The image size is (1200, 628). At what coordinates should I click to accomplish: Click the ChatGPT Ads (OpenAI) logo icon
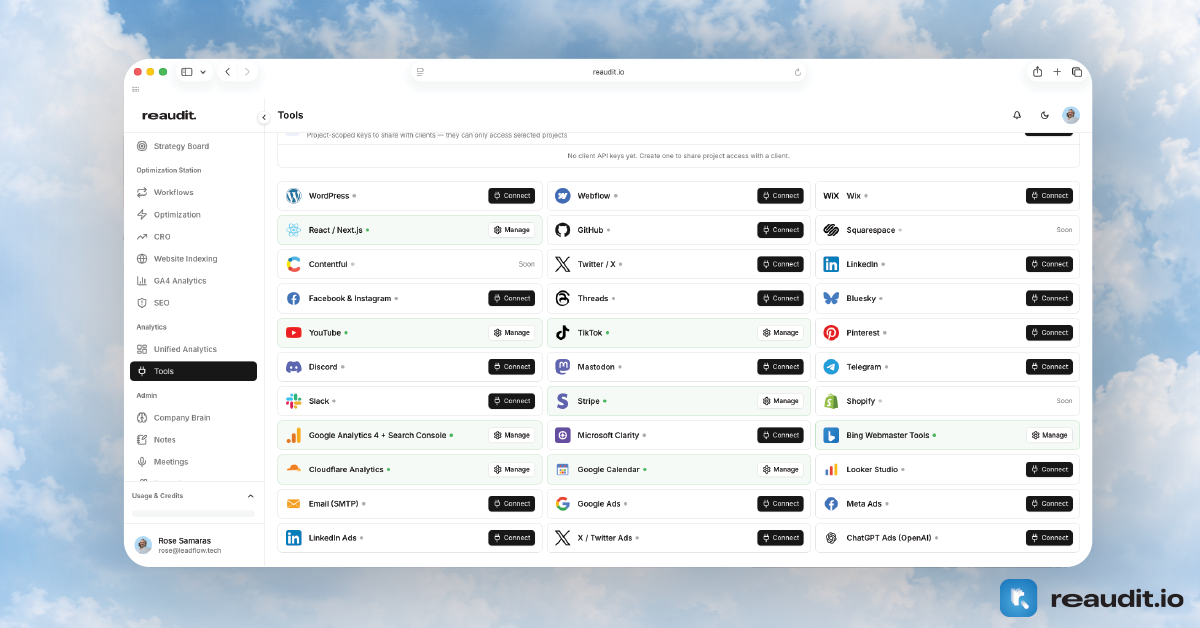(x=831, y=538)
